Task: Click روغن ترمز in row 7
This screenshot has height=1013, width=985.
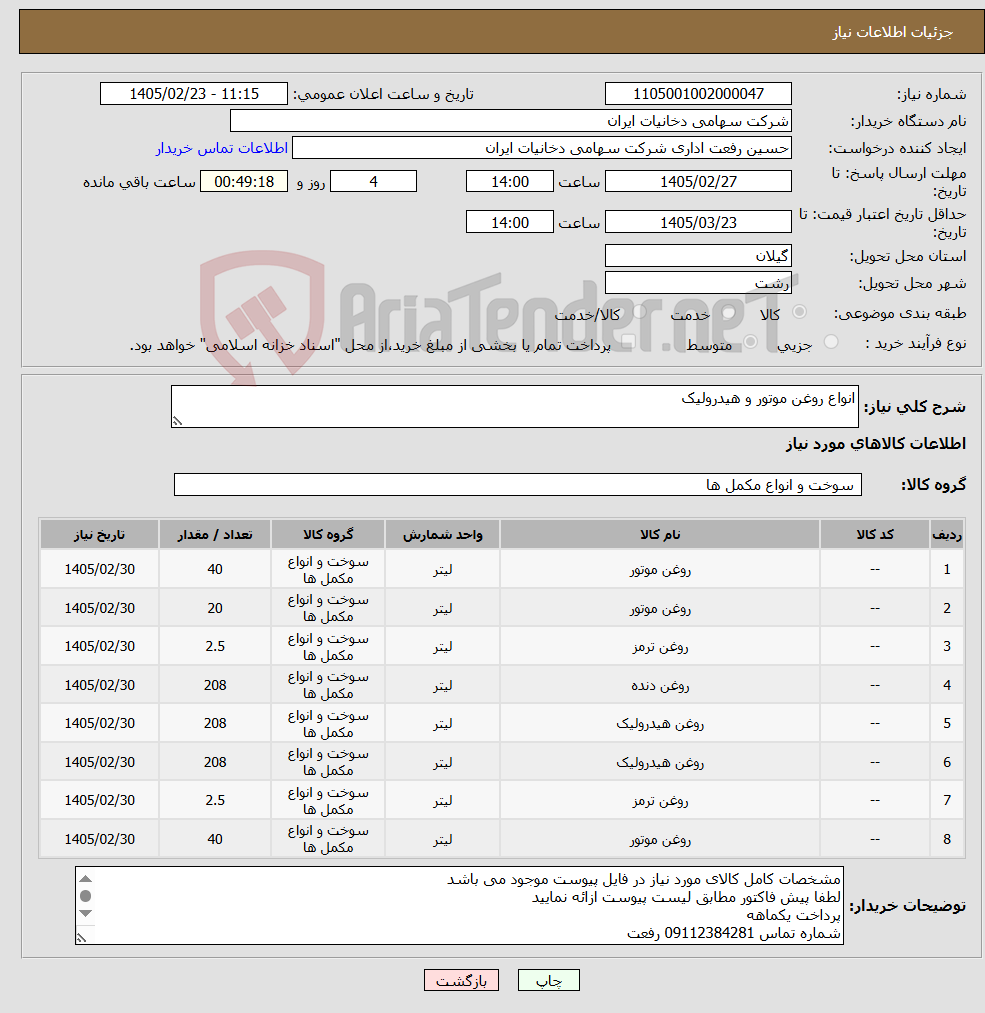Action: [x=660, y=800]
